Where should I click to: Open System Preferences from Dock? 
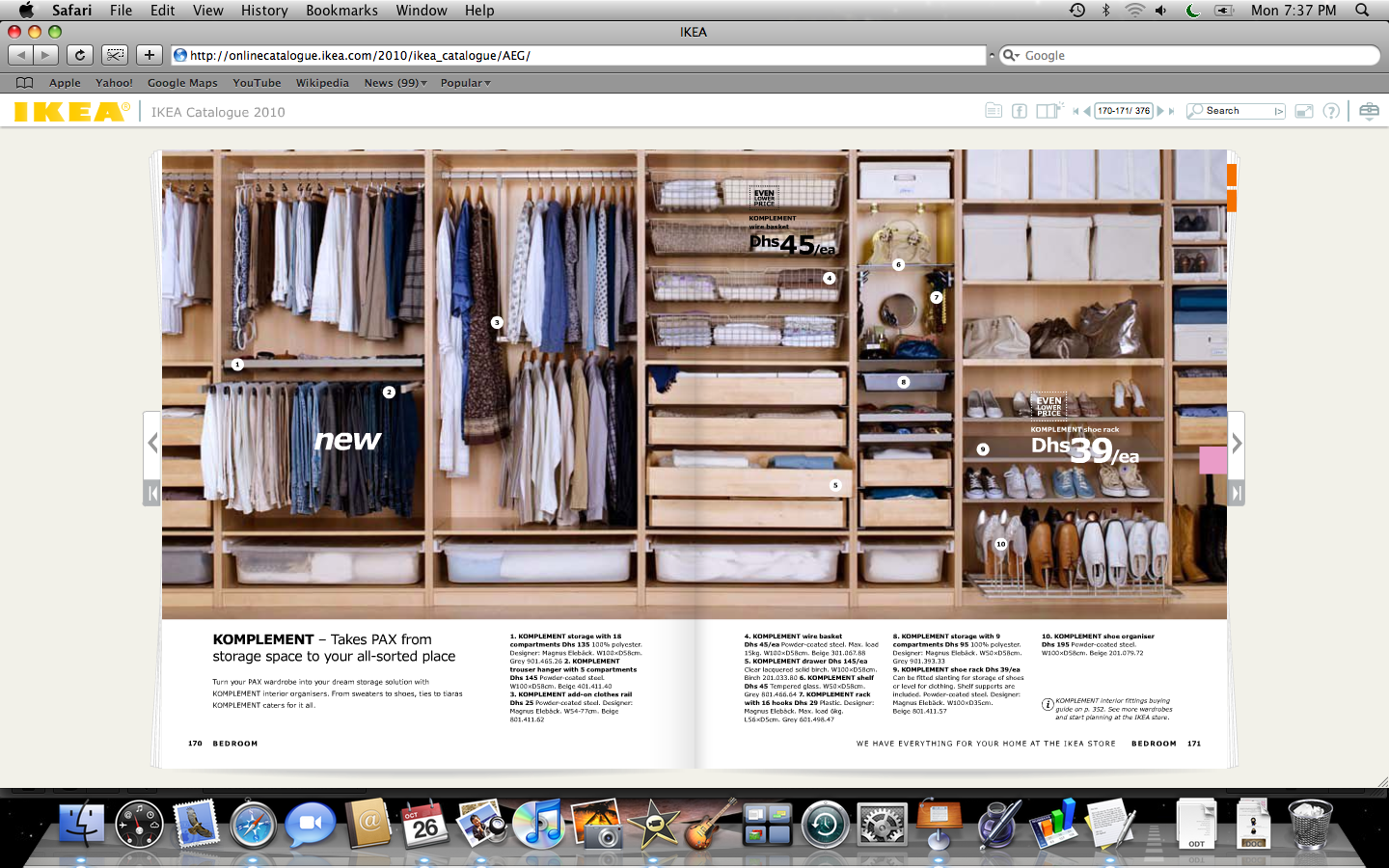(x=882, y=825)
